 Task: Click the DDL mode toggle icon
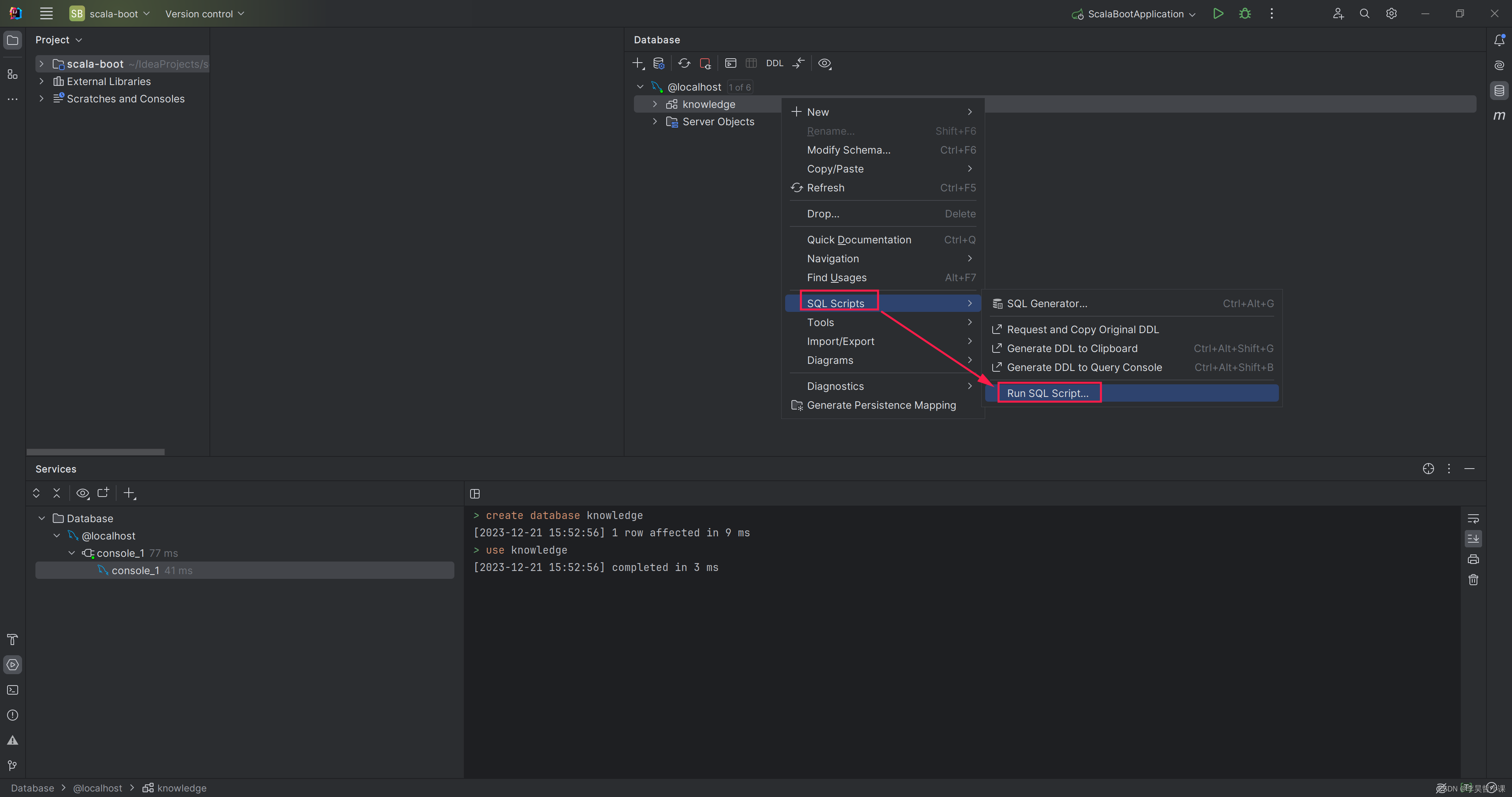[x=774, y=63]
